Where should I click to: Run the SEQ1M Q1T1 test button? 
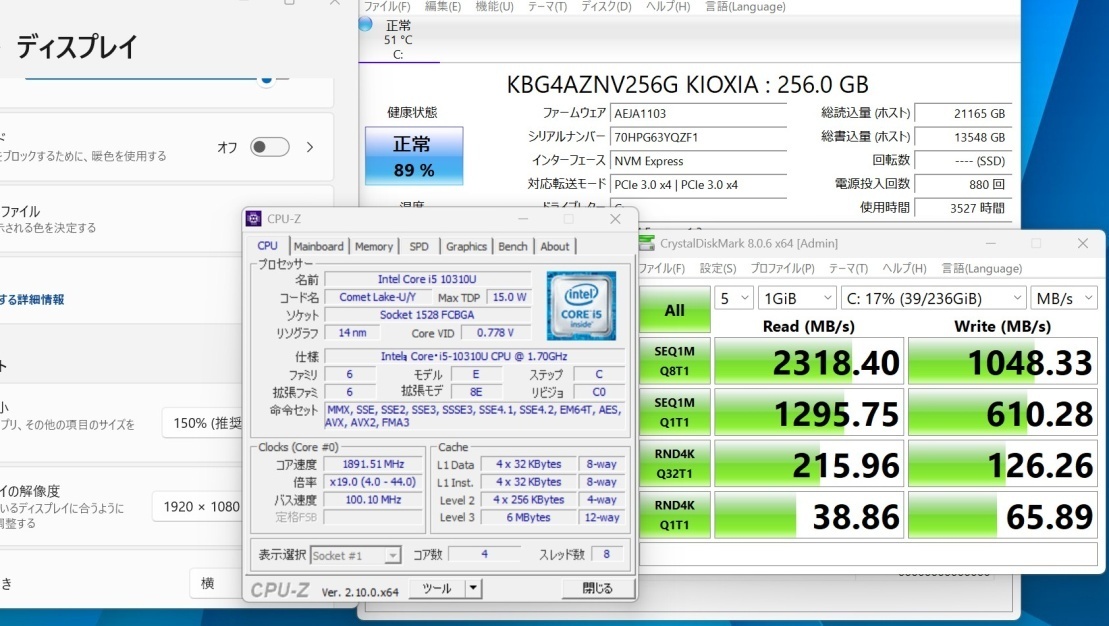675,412
